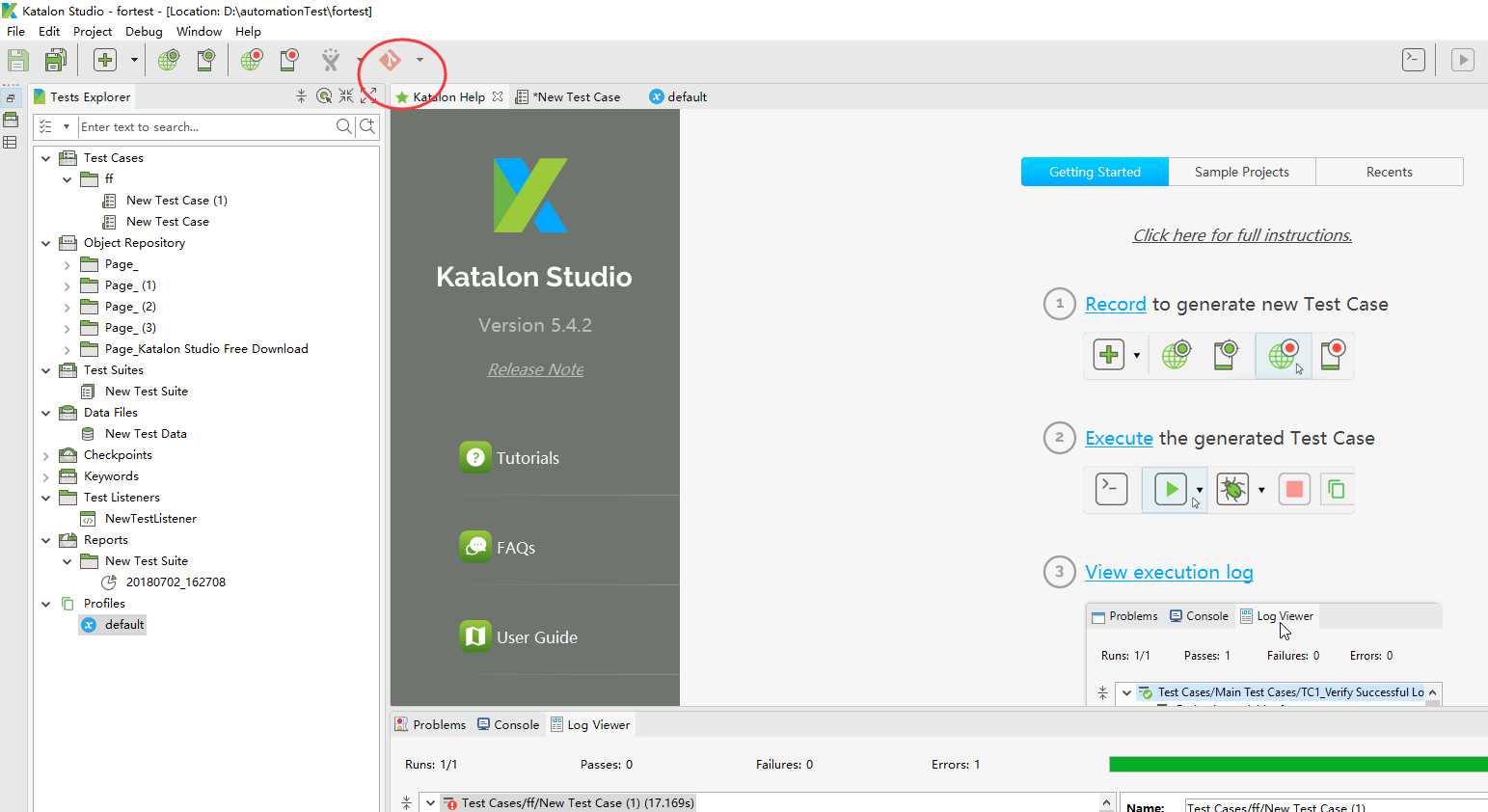Image resolution: width=1488 pixels, height=812 pixels.
Task: Launch the Spy Web tool
Action: pyautogui.click(x=169, y=60)
